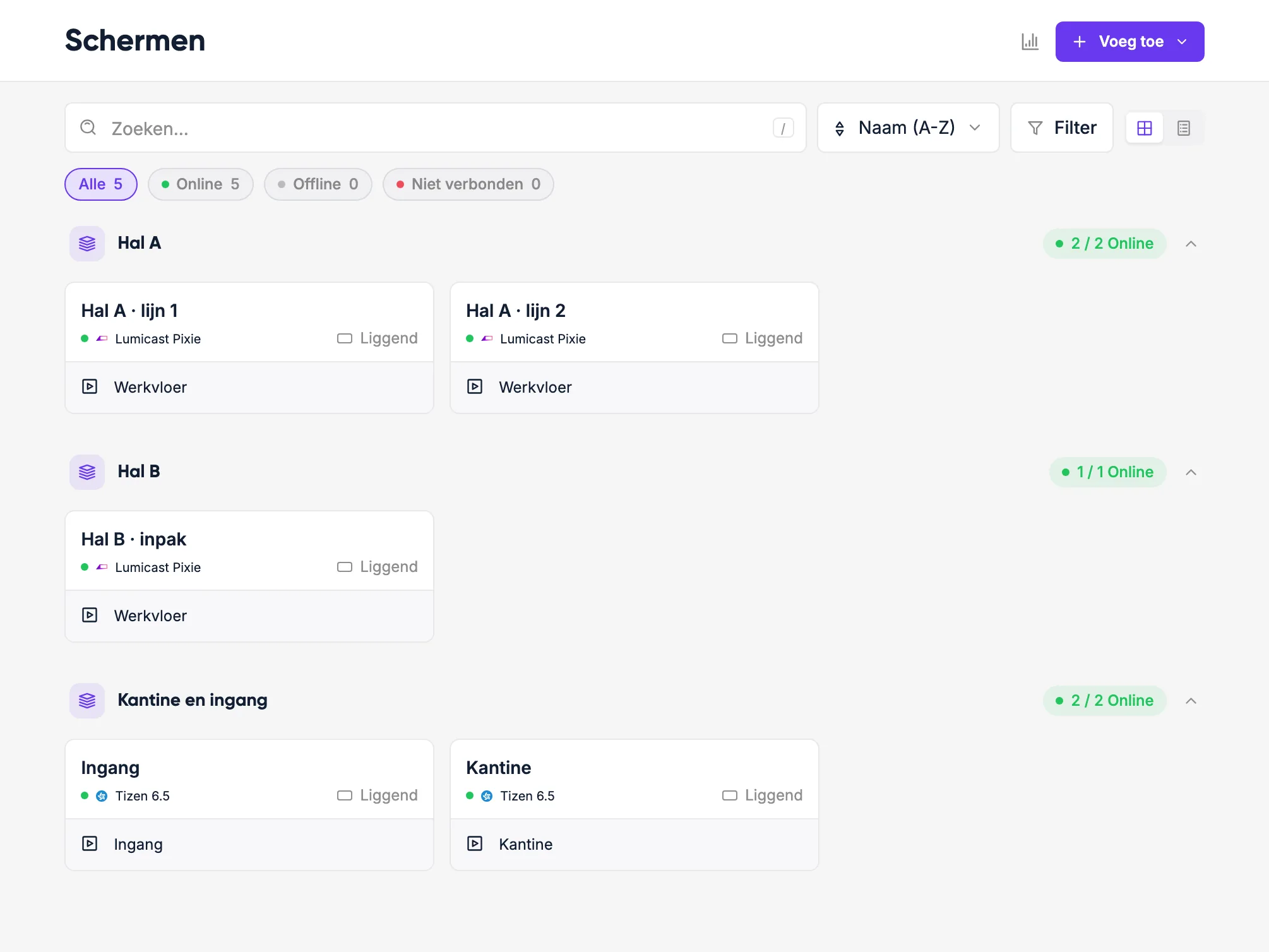Click the playlist icon on the Ingang card
Screen dimensions: 1269x952
click(x=90, y=843)
